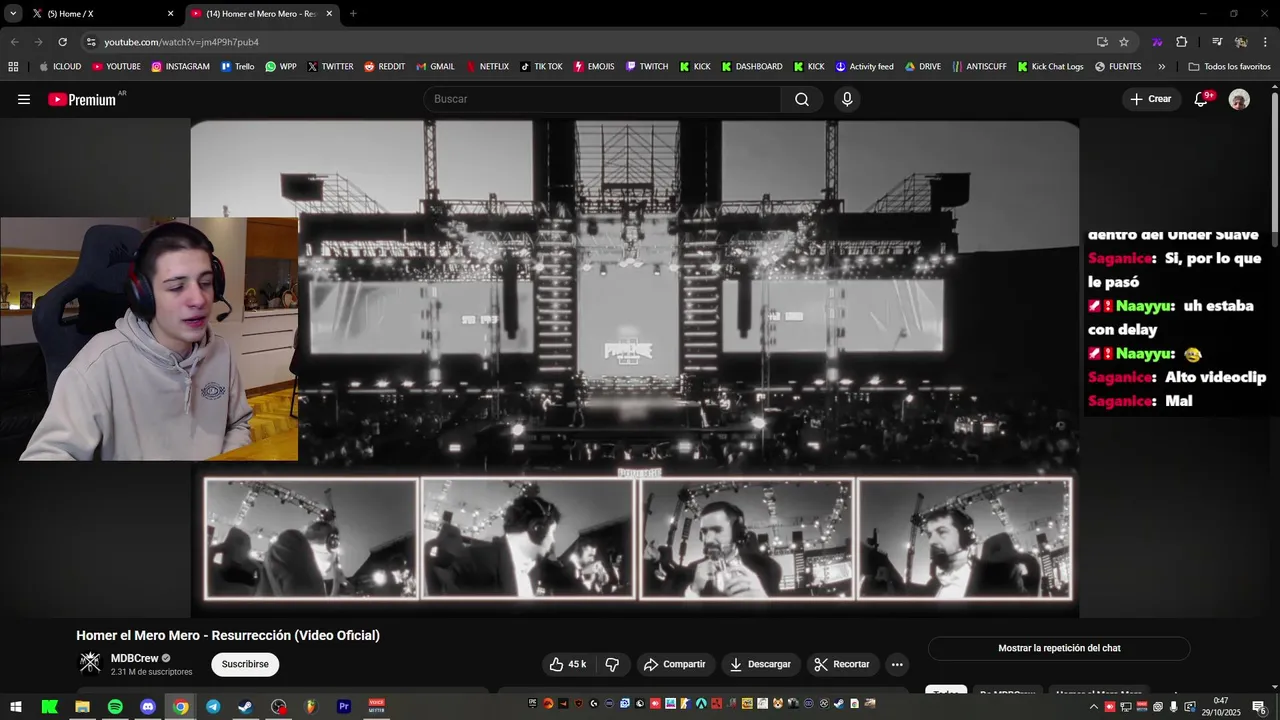Open Telegram from the taskbar
Viewport: 1280px width, 720px height.
point(213,706)
